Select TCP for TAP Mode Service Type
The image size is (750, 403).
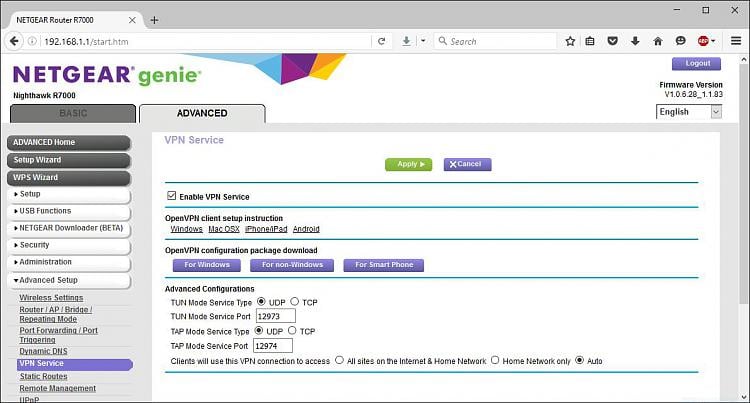292,331
